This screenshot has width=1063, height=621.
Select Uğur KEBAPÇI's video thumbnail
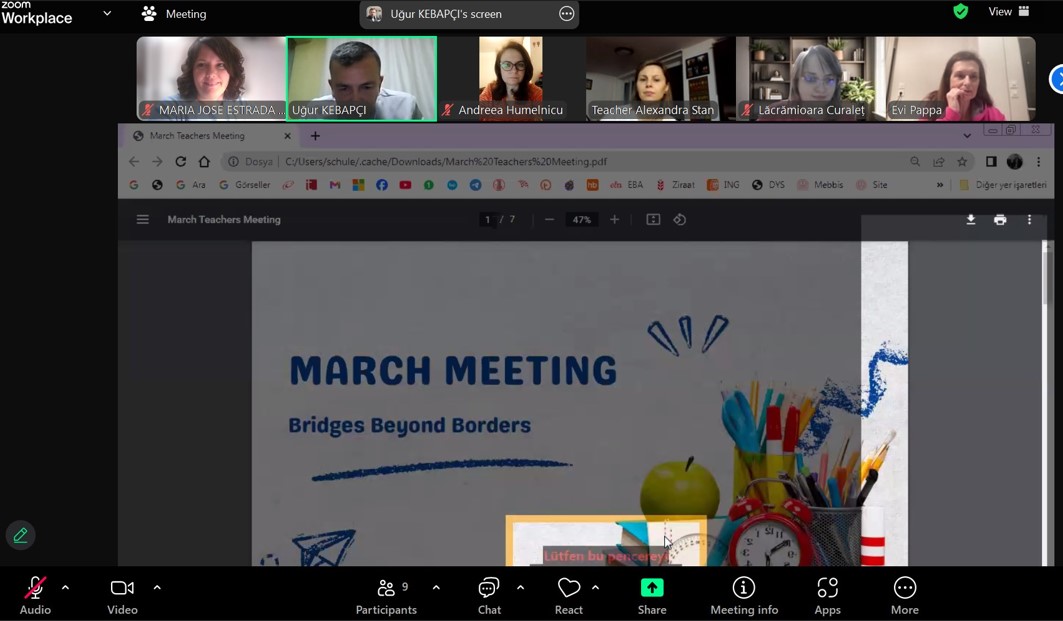tap(361, 78)
